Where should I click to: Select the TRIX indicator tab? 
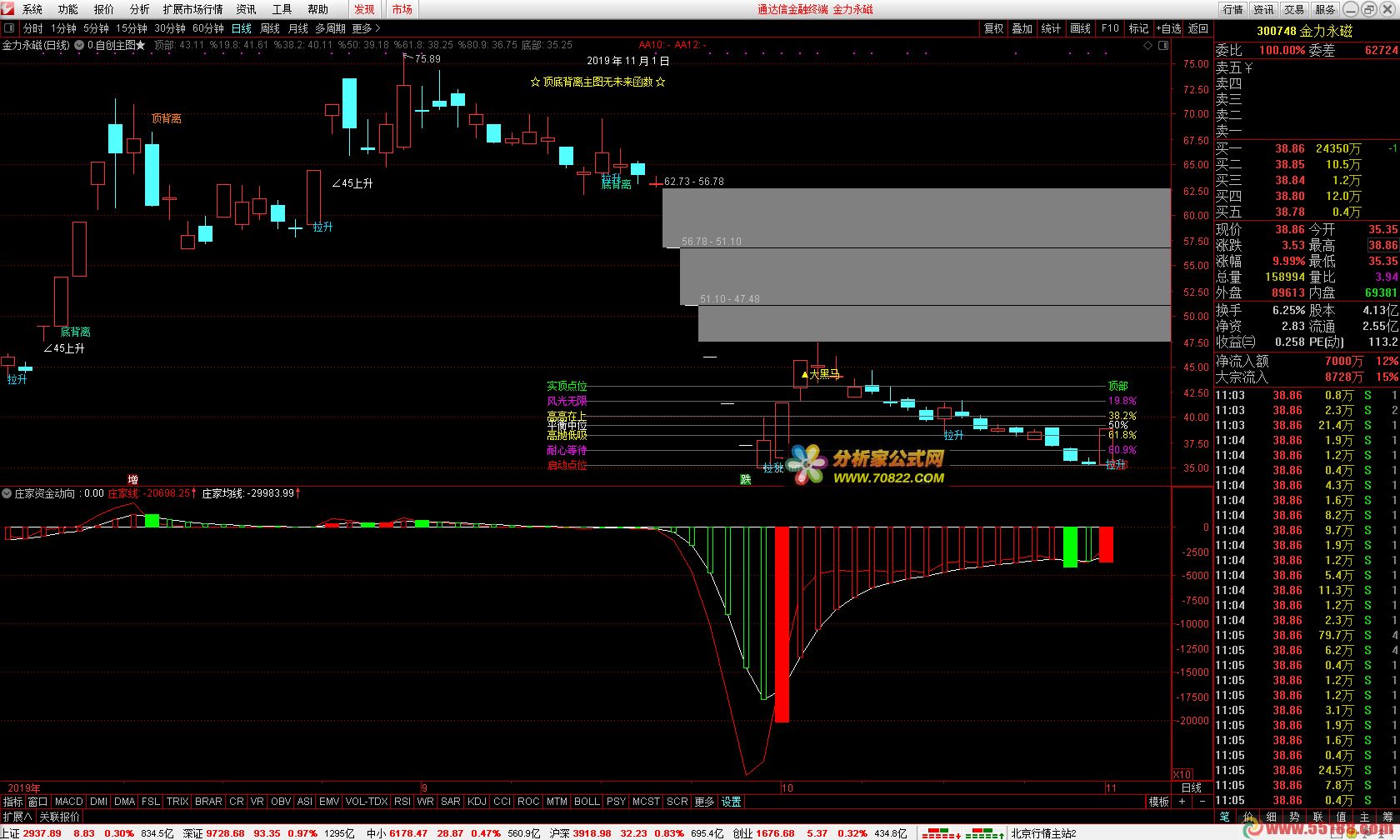coord(177,802)
